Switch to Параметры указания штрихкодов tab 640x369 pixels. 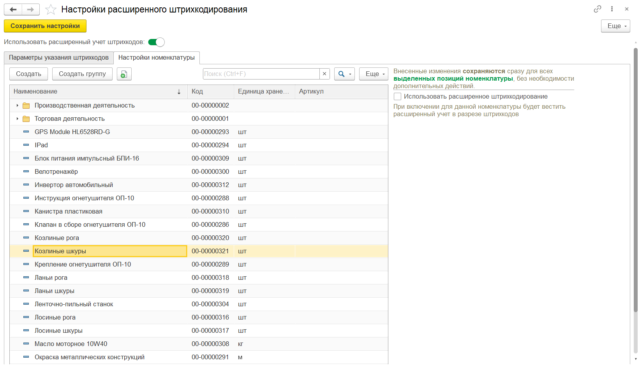pos(59,58)
